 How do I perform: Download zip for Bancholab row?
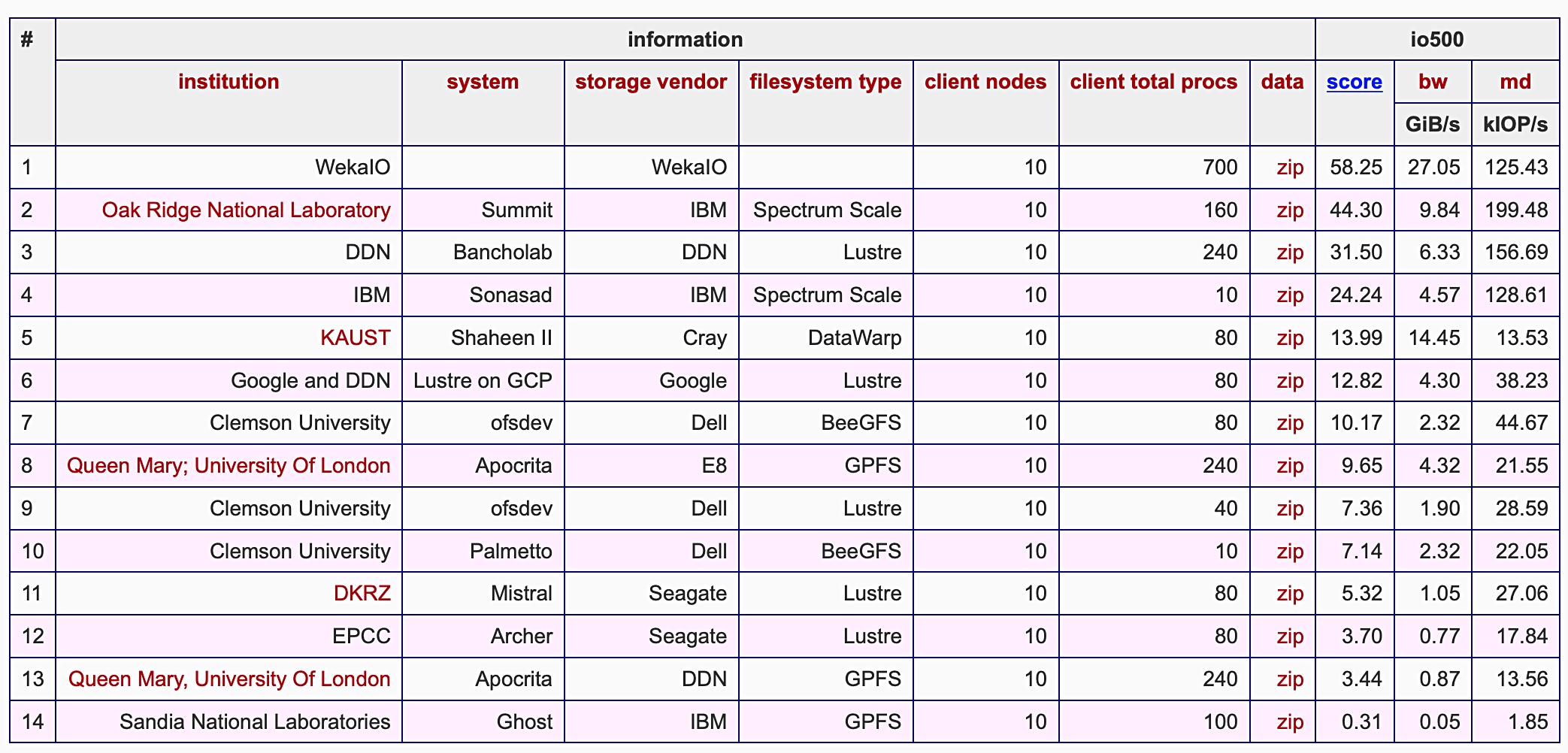point(1290,252)
